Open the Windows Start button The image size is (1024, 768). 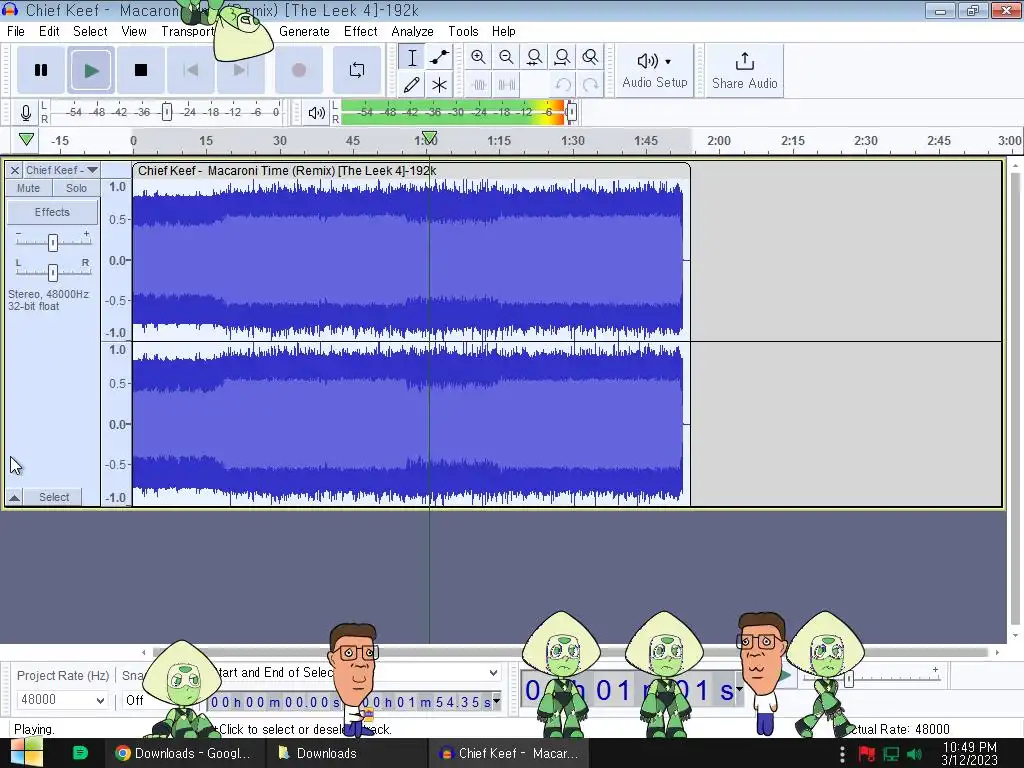(x=25, y=753)
